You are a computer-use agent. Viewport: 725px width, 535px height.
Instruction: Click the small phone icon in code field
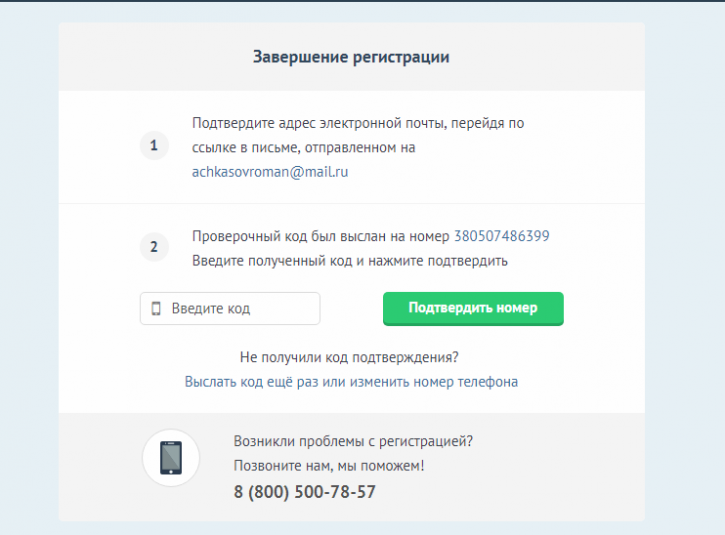[x=156, y=308]
